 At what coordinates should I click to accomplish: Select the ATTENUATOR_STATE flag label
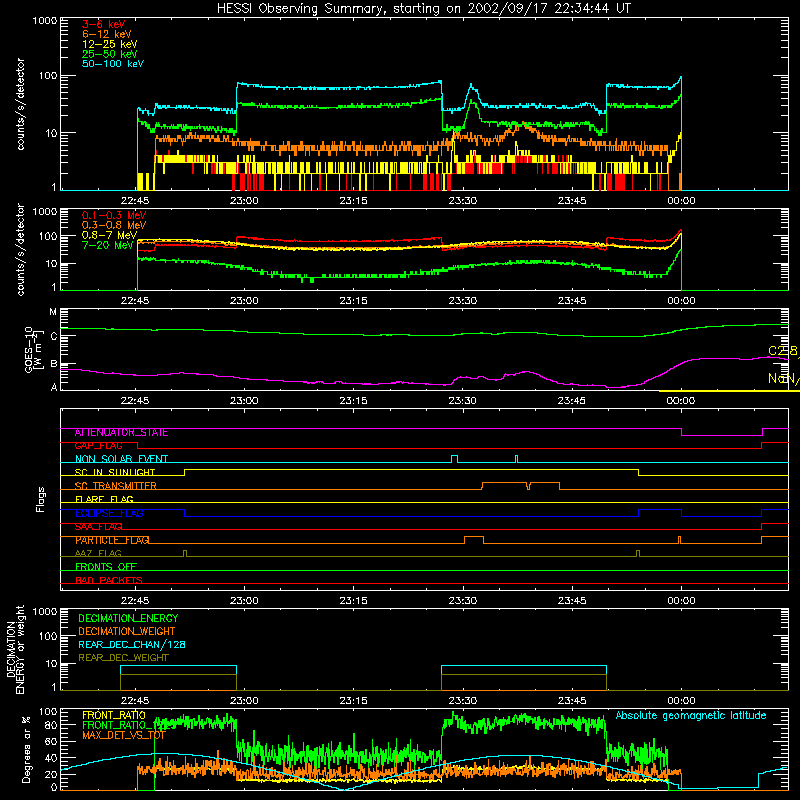[x=121, y=433]
